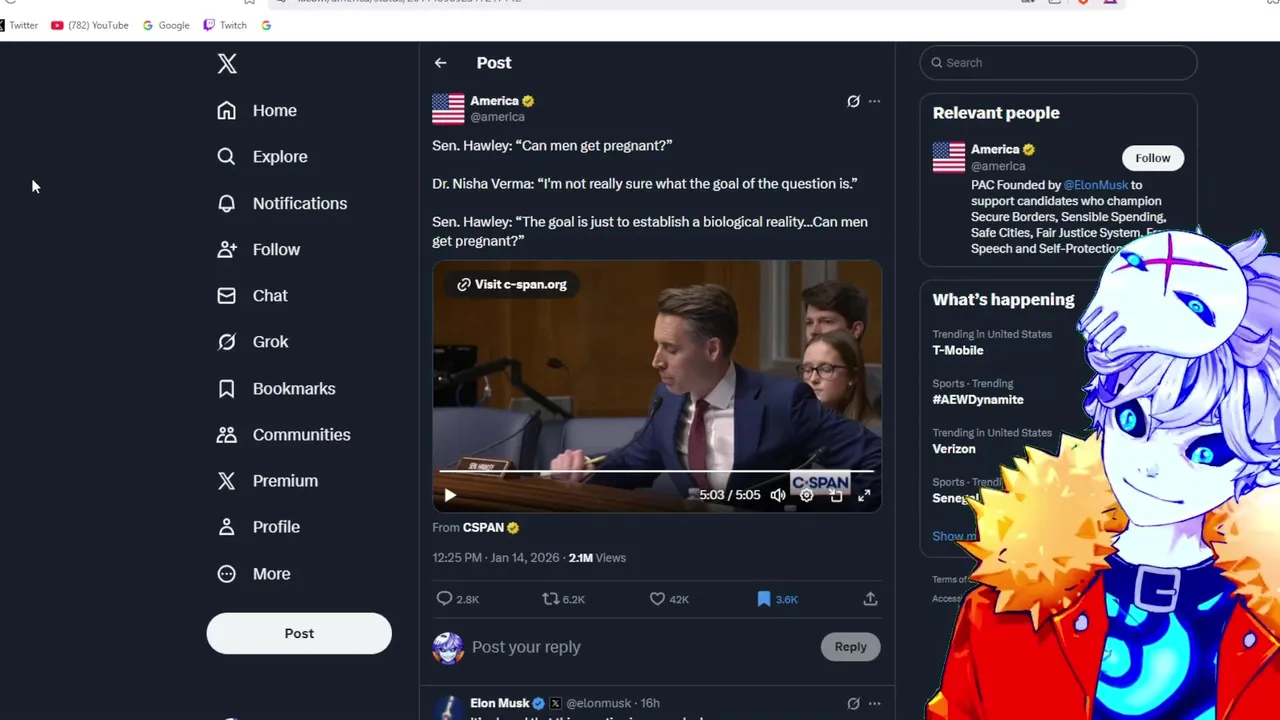The width and height of the screenshot is (1280, 720).
Task: Open Explore in the sidebar
Action: (x=262, y=156)
